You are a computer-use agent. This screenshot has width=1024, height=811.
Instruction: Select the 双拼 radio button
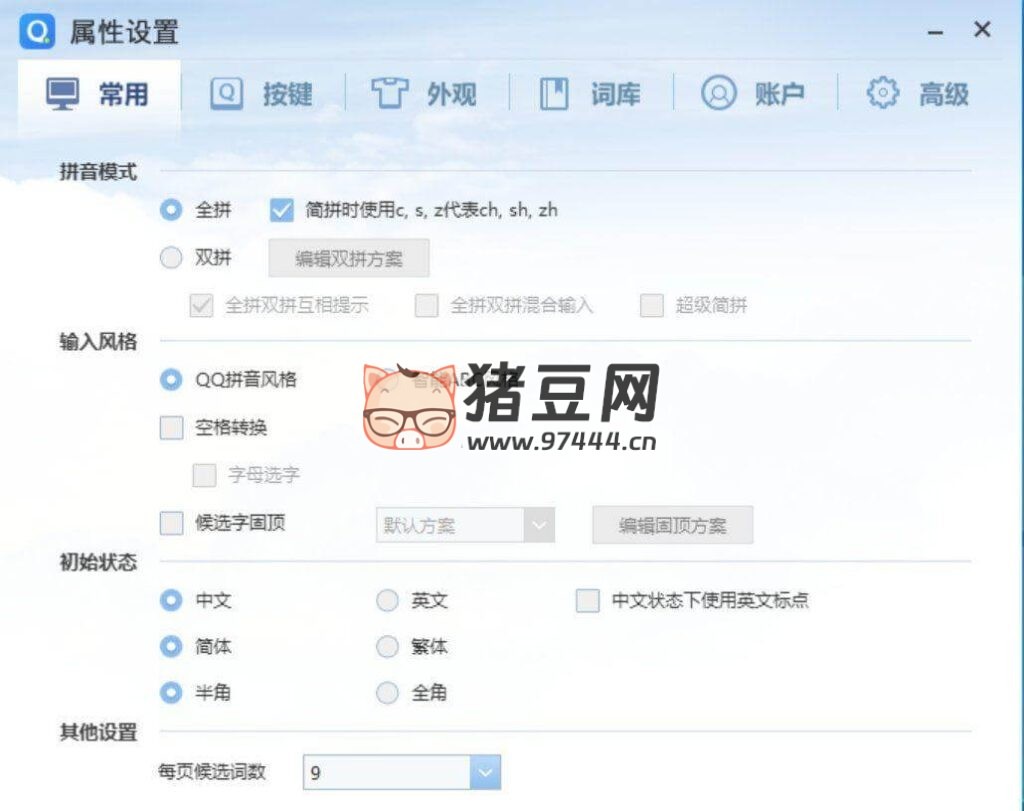(171, 257)
